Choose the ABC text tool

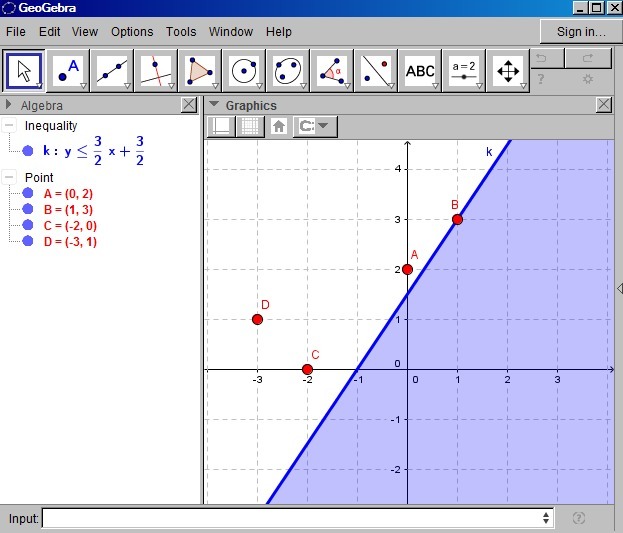[x=420, y=71]
